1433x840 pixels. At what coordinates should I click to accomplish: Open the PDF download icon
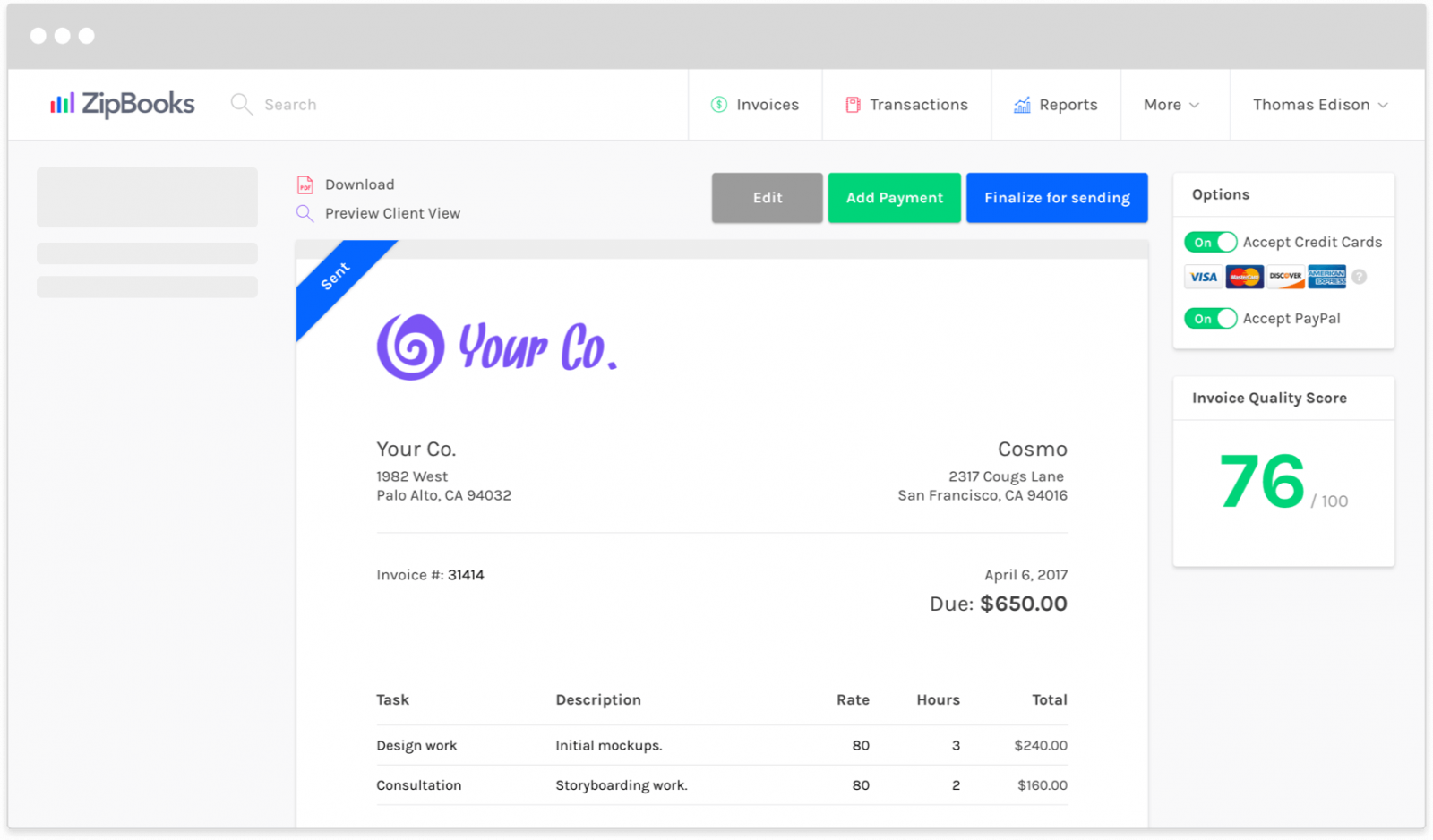[305, 184]
